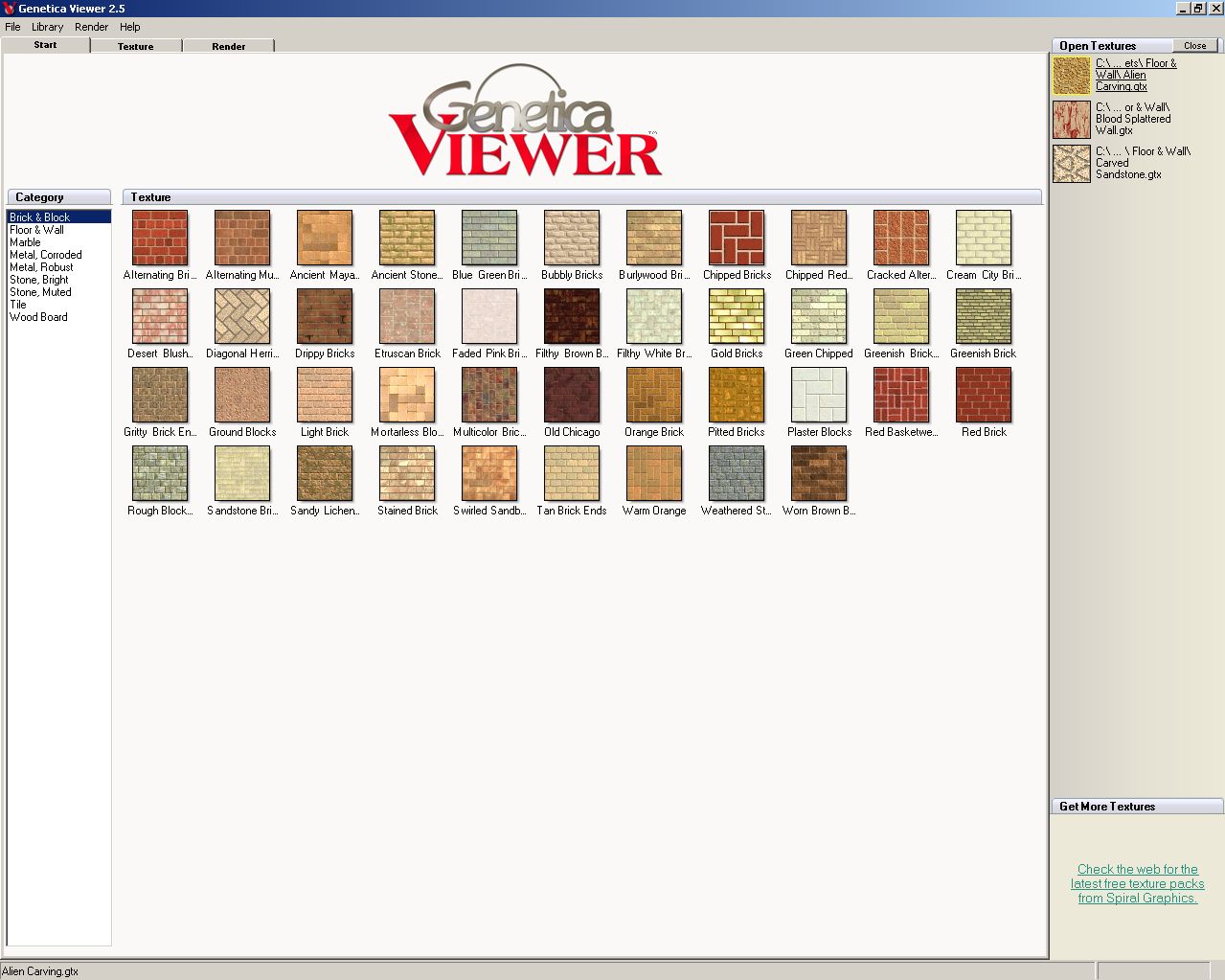The width and height of the screenshot is (1225, 980).
Task: Select the Diagonal Herringbone texture thumbnail
Action: pyautogui.click(x=242, y=316)
